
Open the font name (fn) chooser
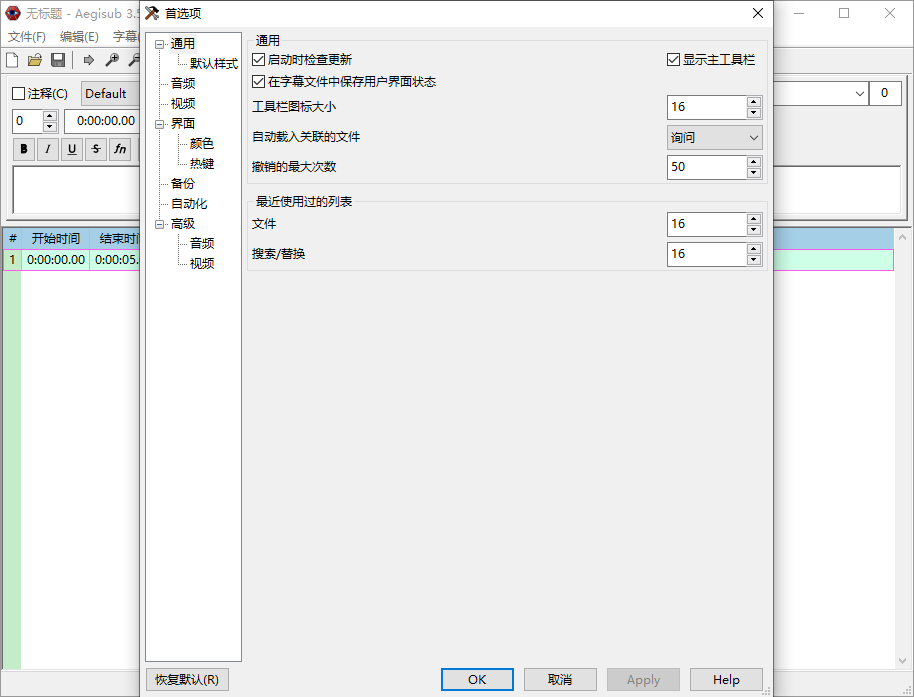[119, 149]
